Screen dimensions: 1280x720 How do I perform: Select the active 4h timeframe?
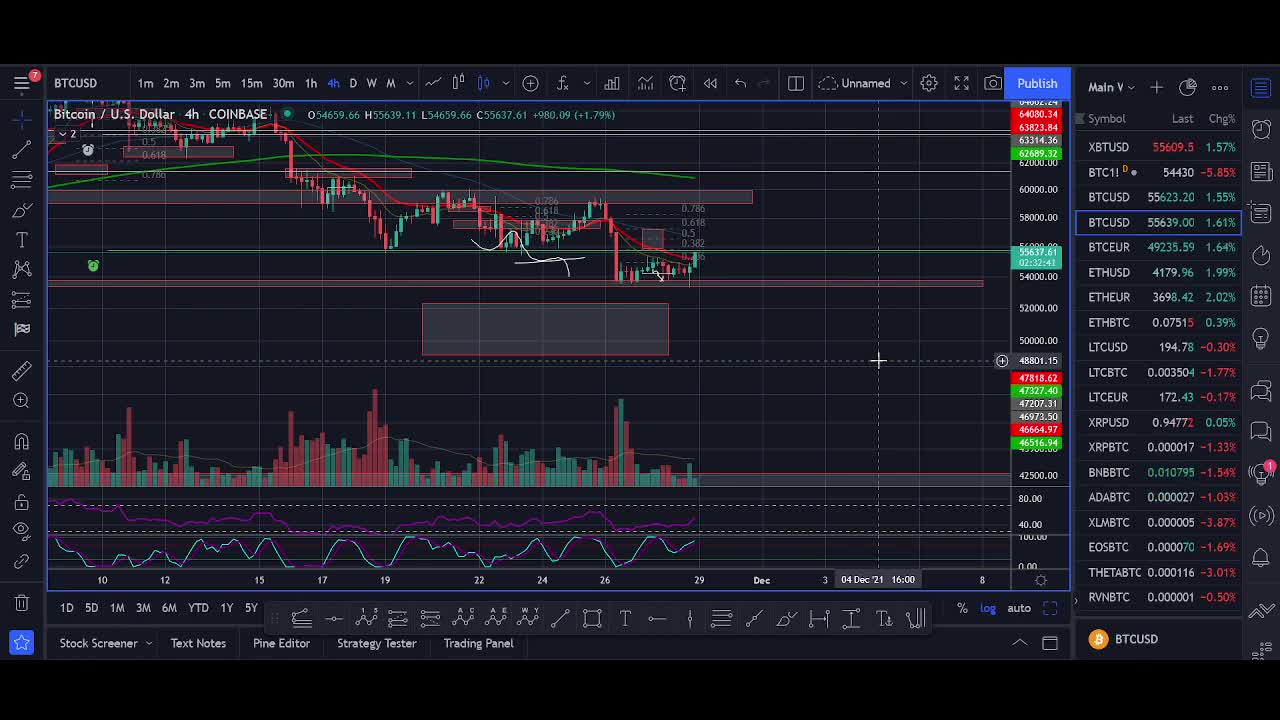click(x=333, y=83)
